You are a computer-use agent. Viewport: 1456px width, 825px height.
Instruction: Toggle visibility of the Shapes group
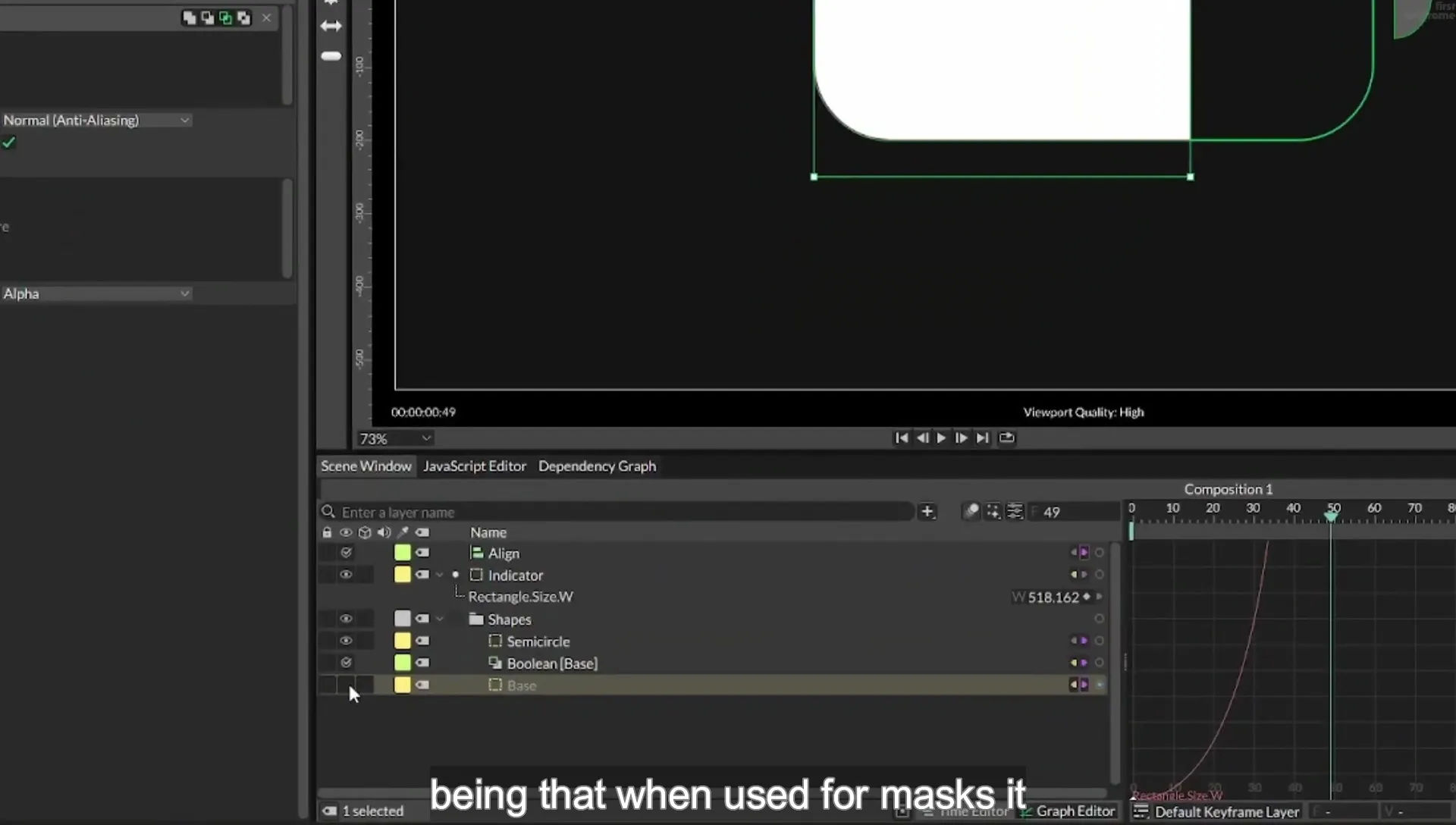346,619
